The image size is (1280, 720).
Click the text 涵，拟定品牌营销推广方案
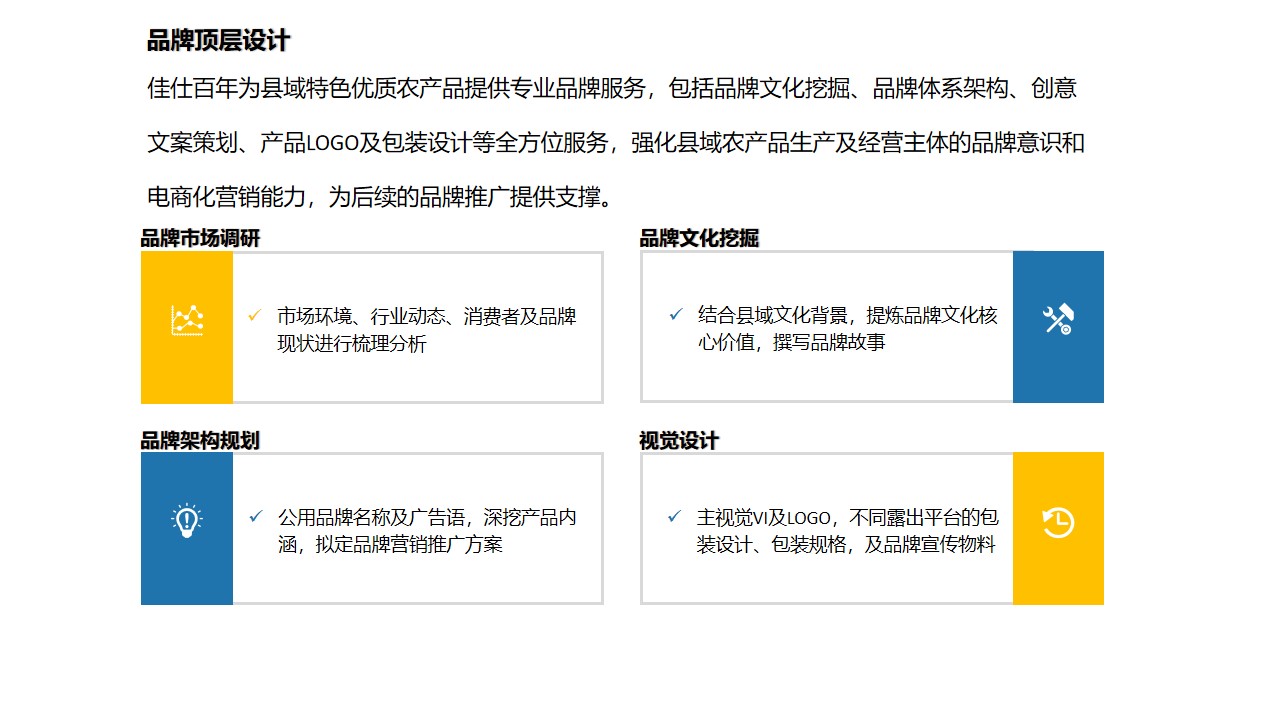[x=390, y=545]
